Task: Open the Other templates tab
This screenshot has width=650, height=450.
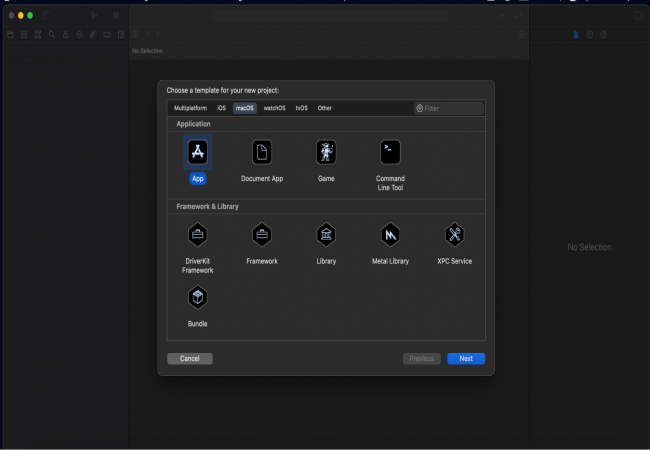Action: pos(325,108)
